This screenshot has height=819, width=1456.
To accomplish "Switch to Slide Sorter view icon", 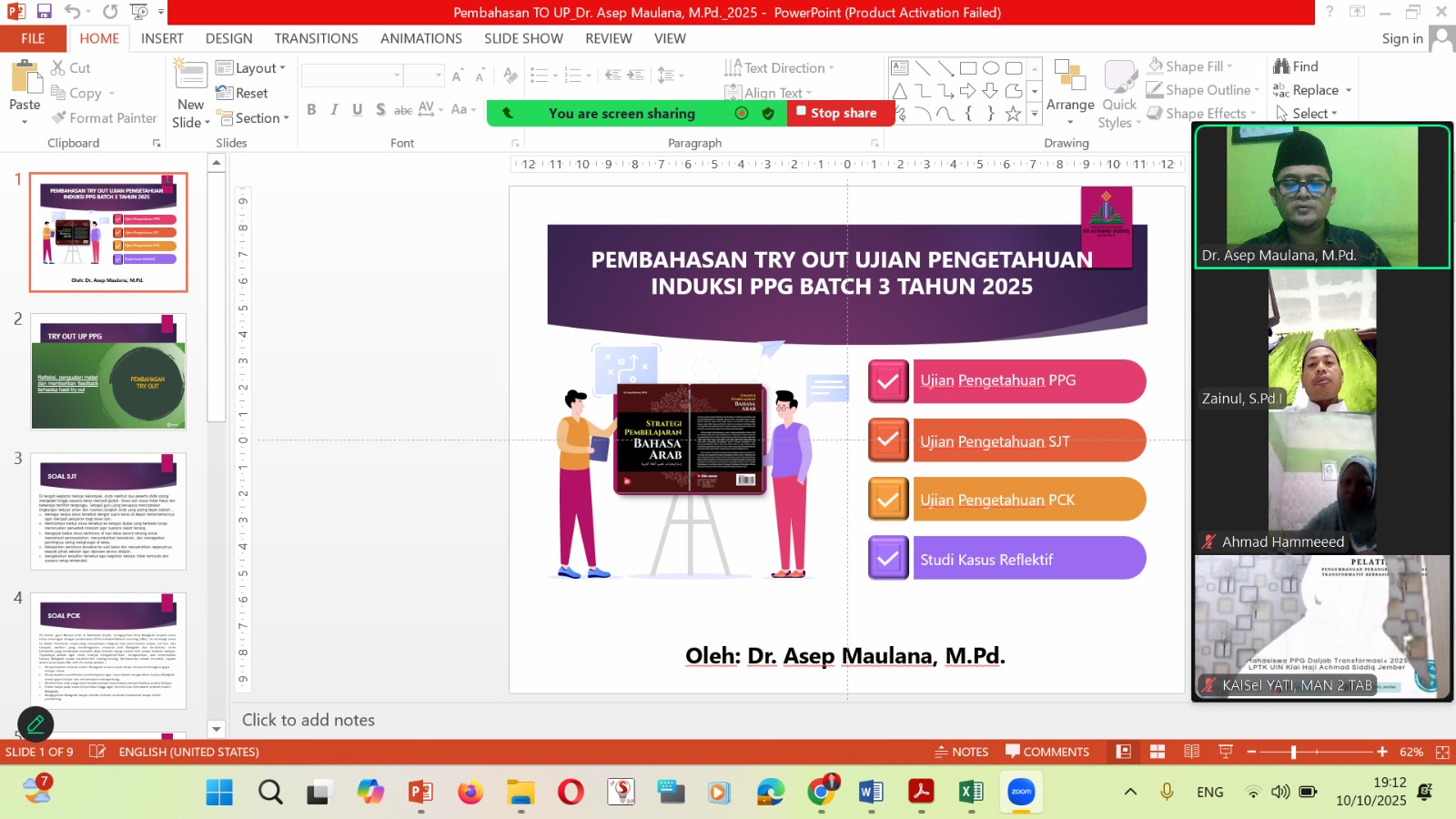I will 1158,752.
